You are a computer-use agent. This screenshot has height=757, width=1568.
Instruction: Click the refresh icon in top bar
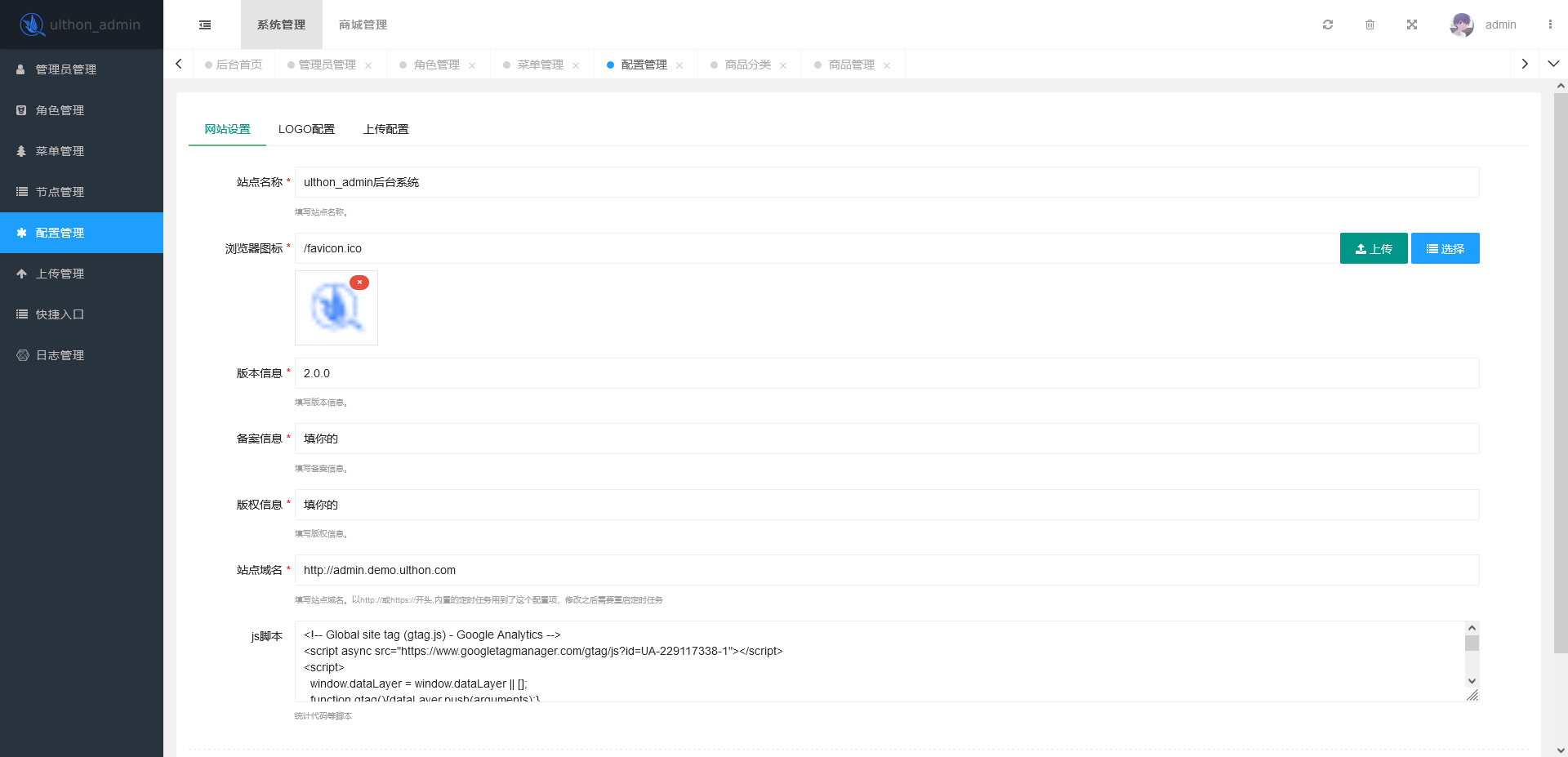click(x=1328, y=24)
